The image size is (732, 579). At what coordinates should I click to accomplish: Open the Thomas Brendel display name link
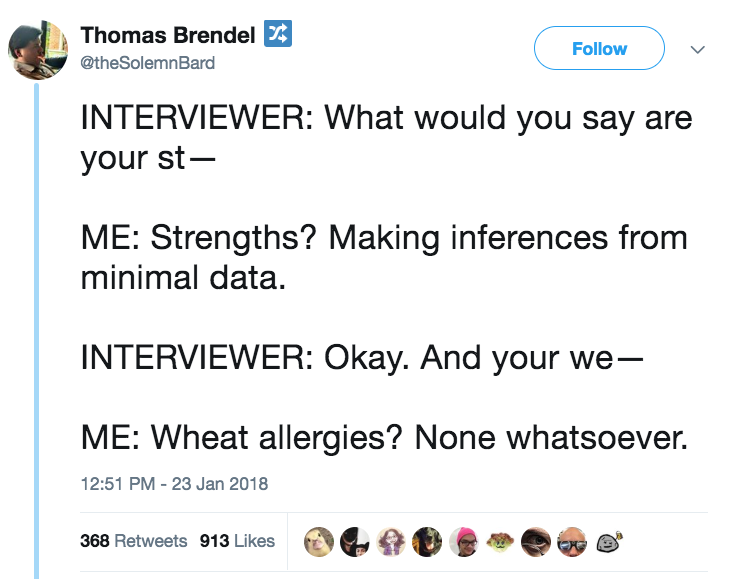(168, 35)
